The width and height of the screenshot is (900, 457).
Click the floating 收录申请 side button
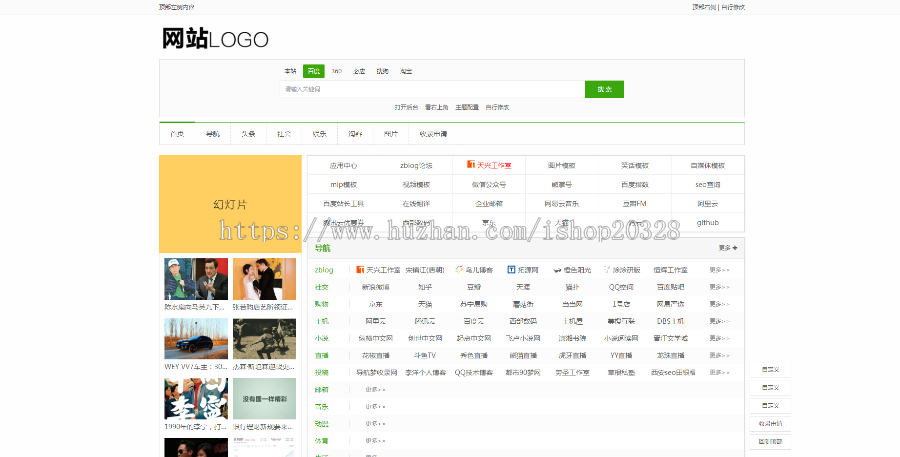coord(770,424)
